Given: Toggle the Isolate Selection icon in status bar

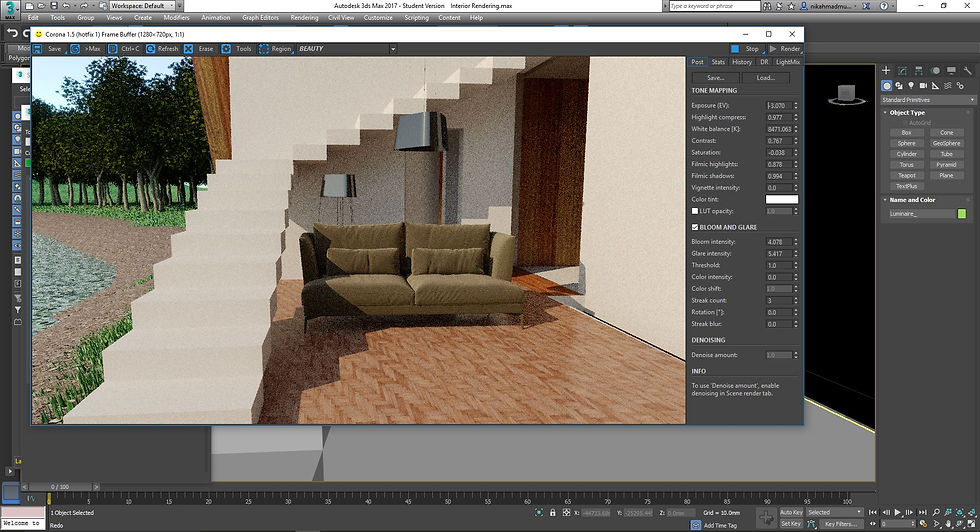Looking at the screenshot, I should point(539,513).
